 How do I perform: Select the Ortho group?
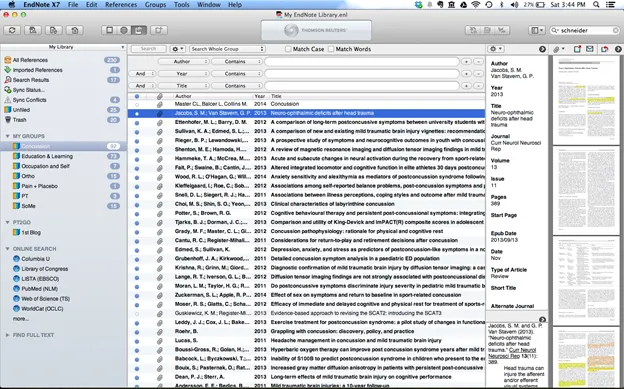tap(28, 176)
